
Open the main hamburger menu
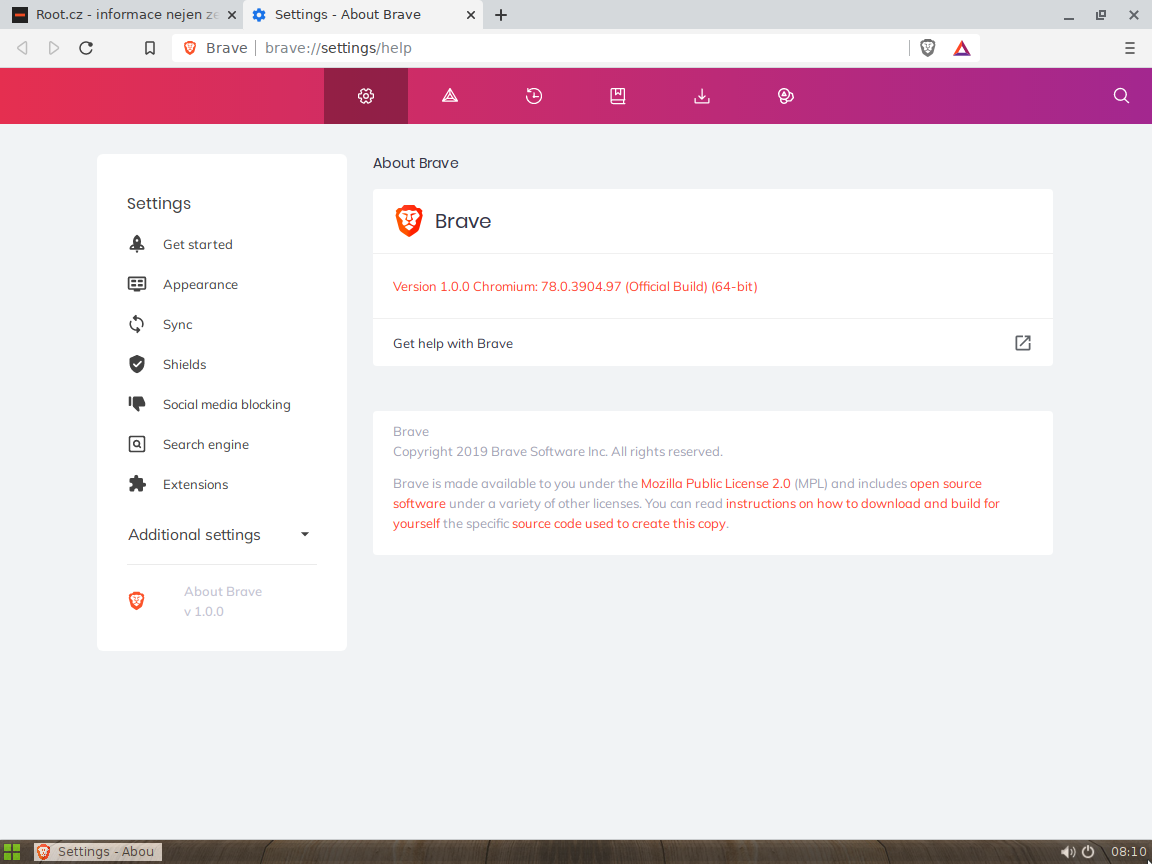[x=1129, y=47]
